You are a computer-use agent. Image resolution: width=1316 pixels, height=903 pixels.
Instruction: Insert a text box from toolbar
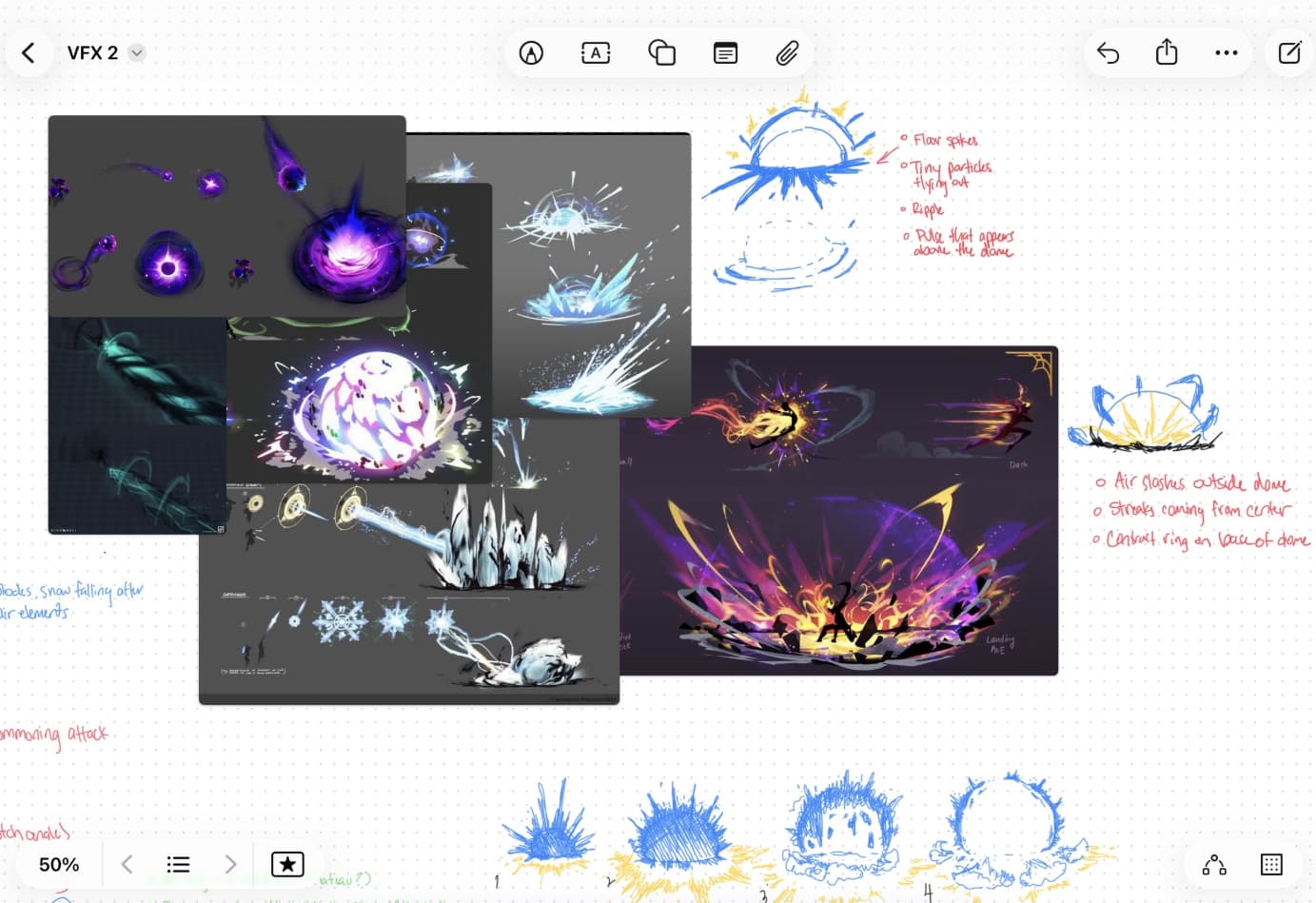pos(596,52)
